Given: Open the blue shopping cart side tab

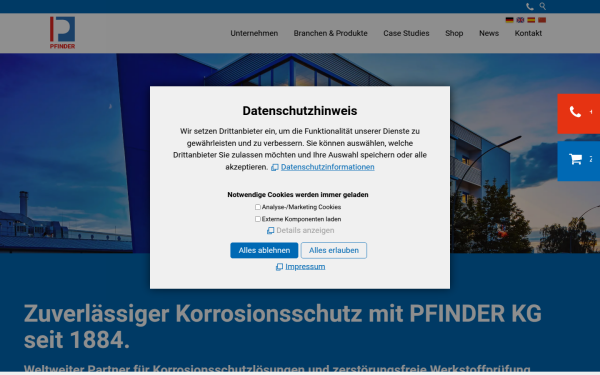Looking at the screenshot, I should click(x=579, y=161).
